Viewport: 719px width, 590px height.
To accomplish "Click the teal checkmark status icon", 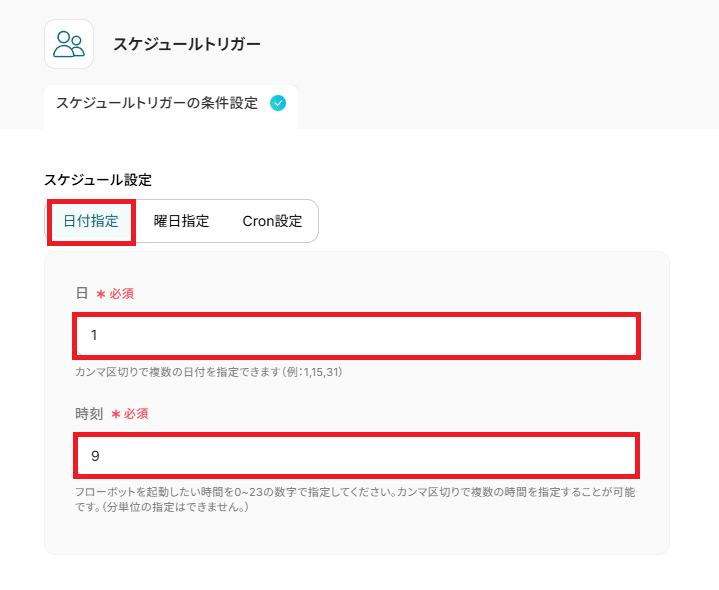I will point(278,103).
